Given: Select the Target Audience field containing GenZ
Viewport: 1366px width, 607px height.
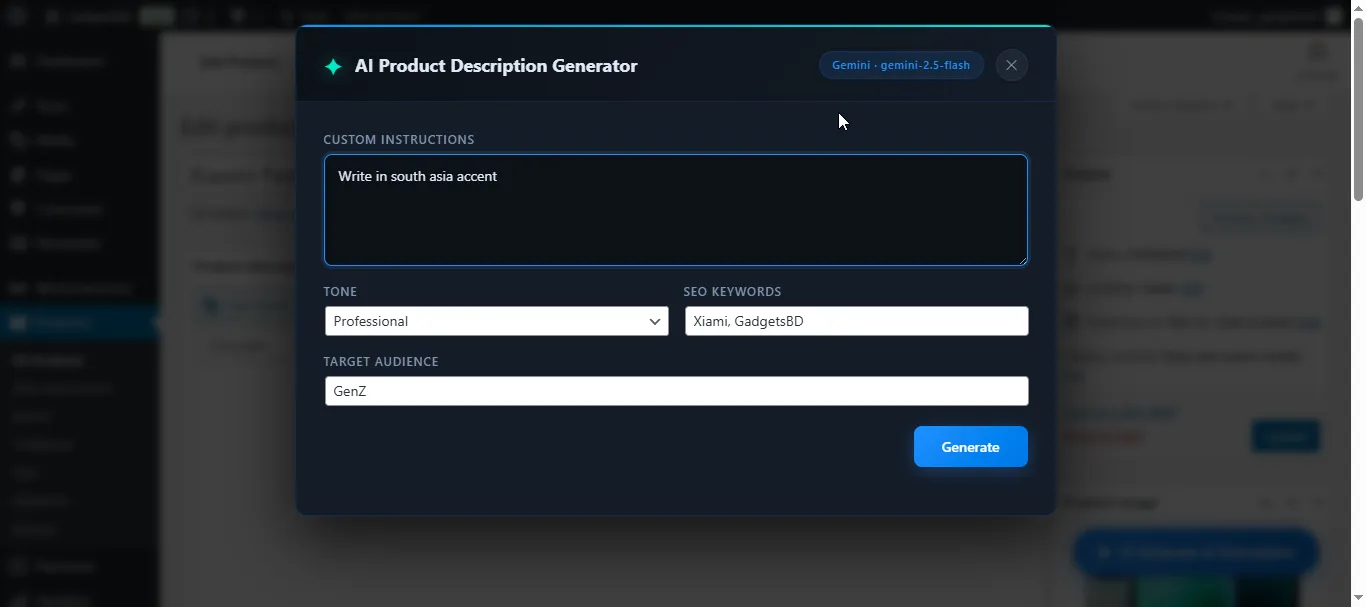Looking at the screenshot, I should point(675,391).
